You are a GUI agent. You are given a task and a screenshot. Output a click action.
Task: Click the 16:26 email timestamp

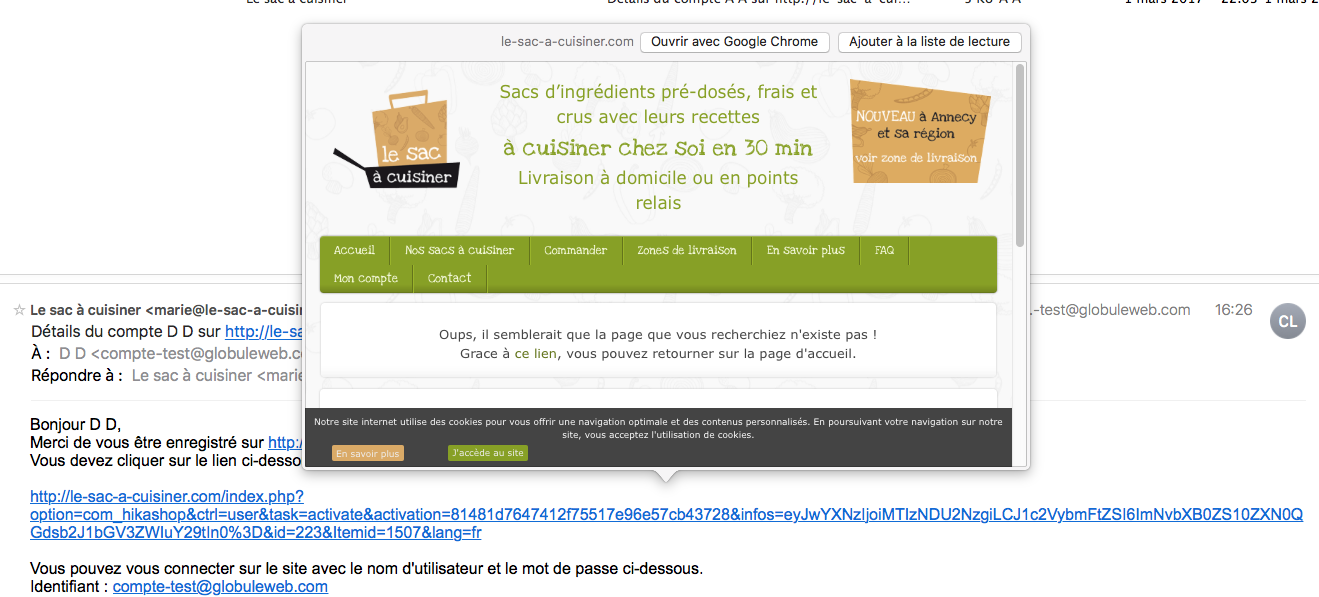(x=1233, y=310)
